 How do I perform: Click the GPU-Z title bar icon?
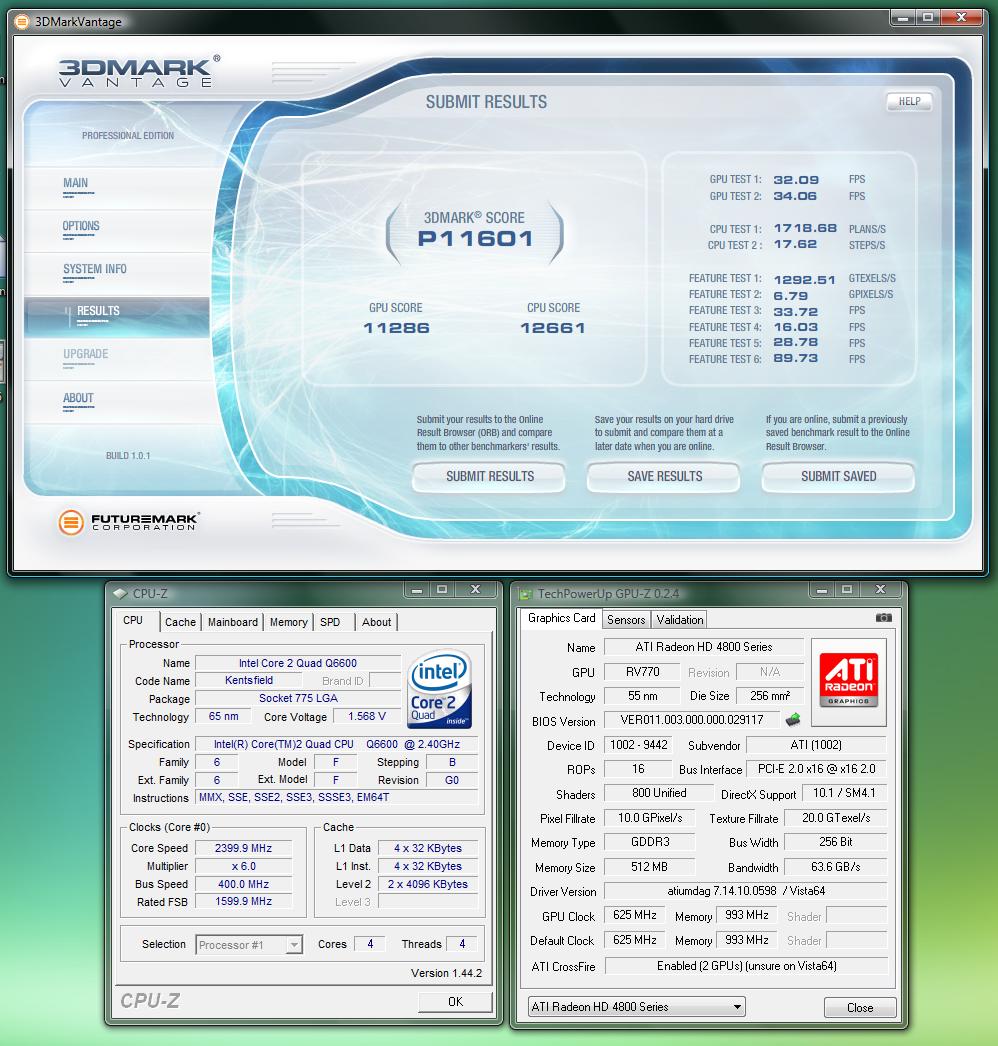click(x=526, y=594)
